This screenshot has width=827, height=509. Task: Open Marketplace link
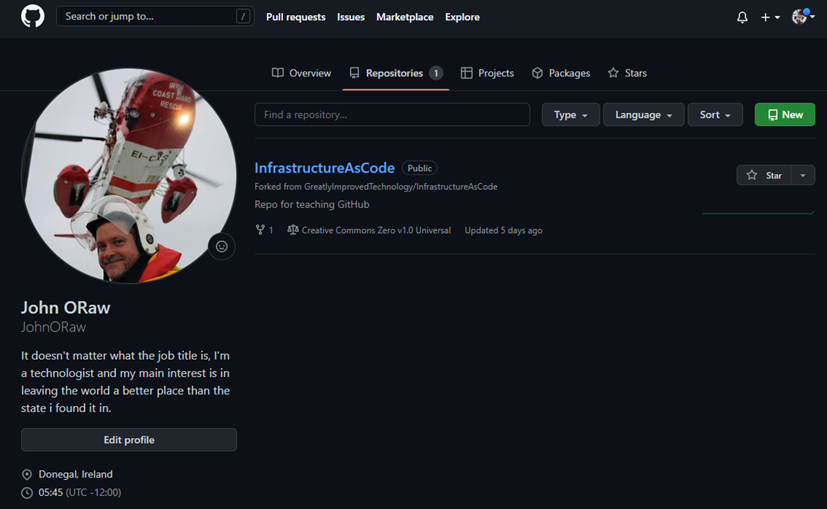click(405, 17)
